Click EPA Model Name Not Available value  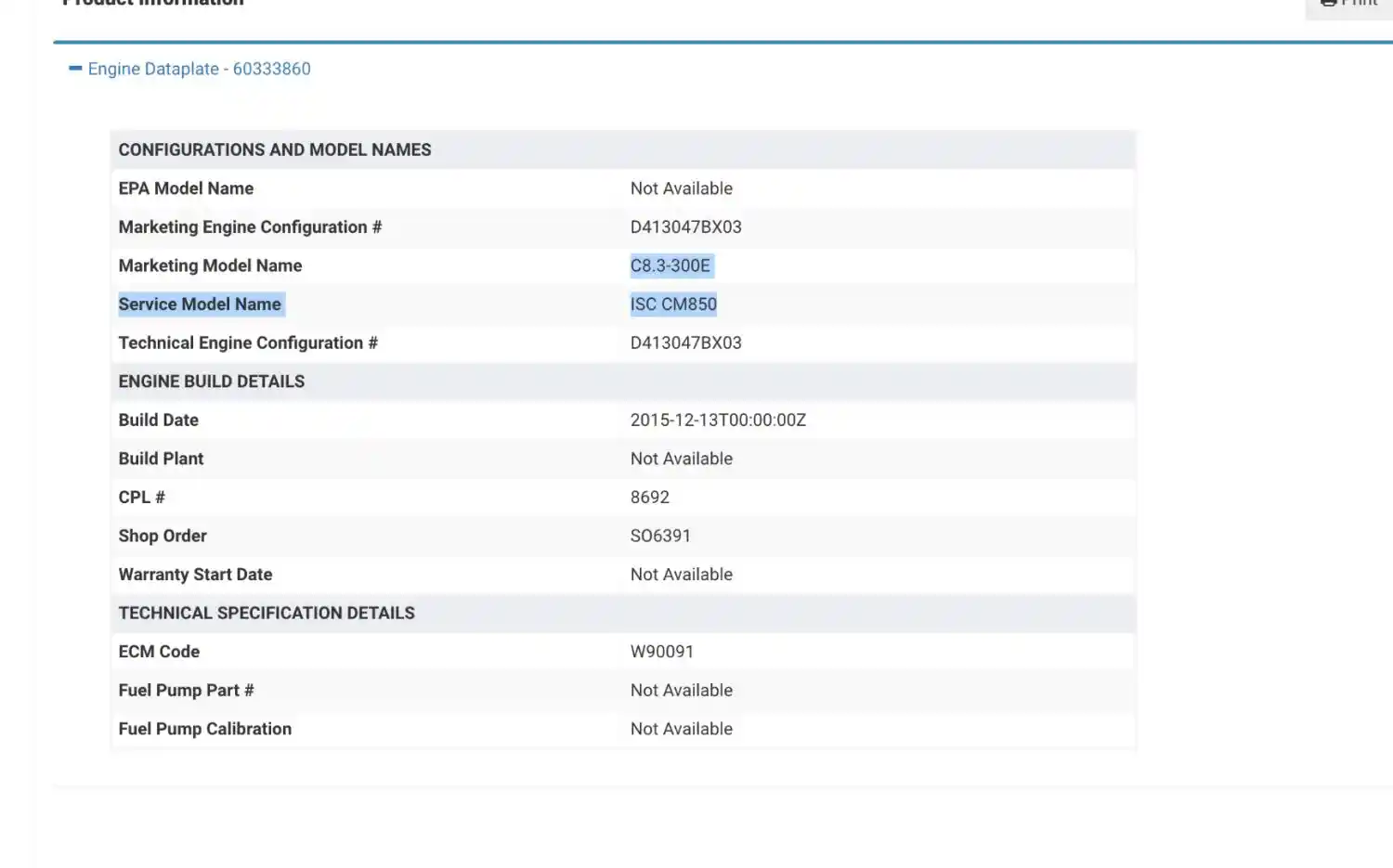pyautogui.click(x=682, y=188)
